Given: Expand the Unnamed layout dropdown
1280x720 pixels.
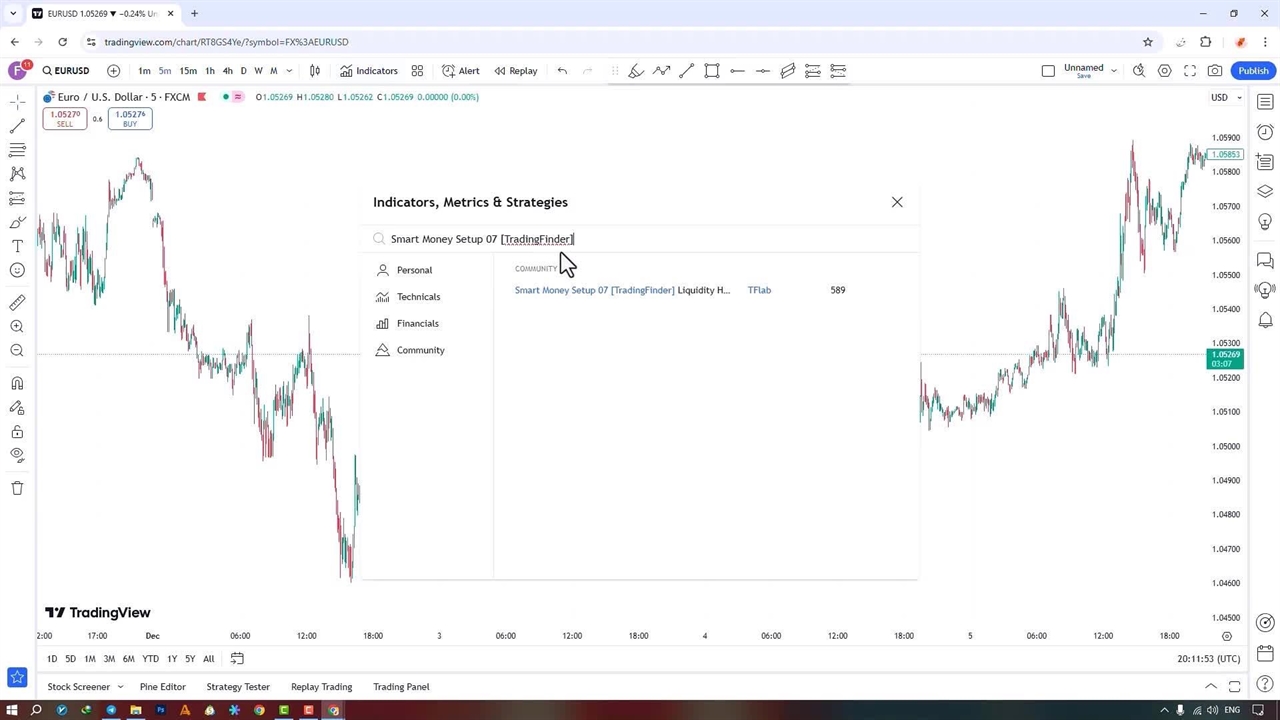Looking at the screenshot, I should point(1113,71).
